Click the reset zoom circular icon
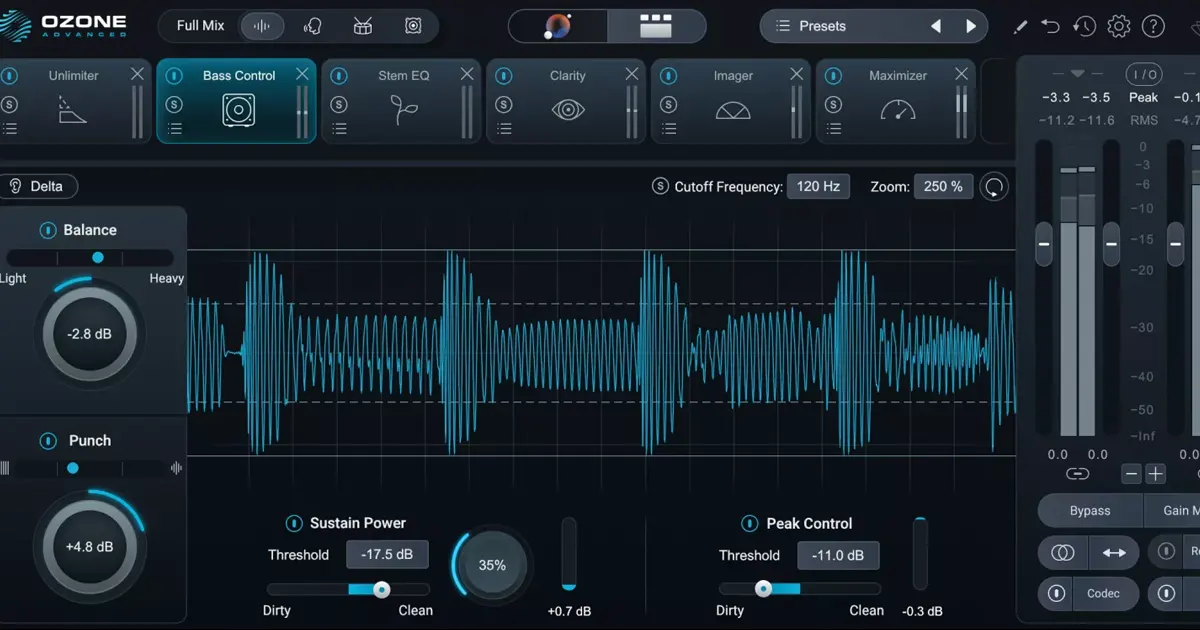Viewport: 1200px width, 630px height. pyautogui.click(x=994, y=186)
